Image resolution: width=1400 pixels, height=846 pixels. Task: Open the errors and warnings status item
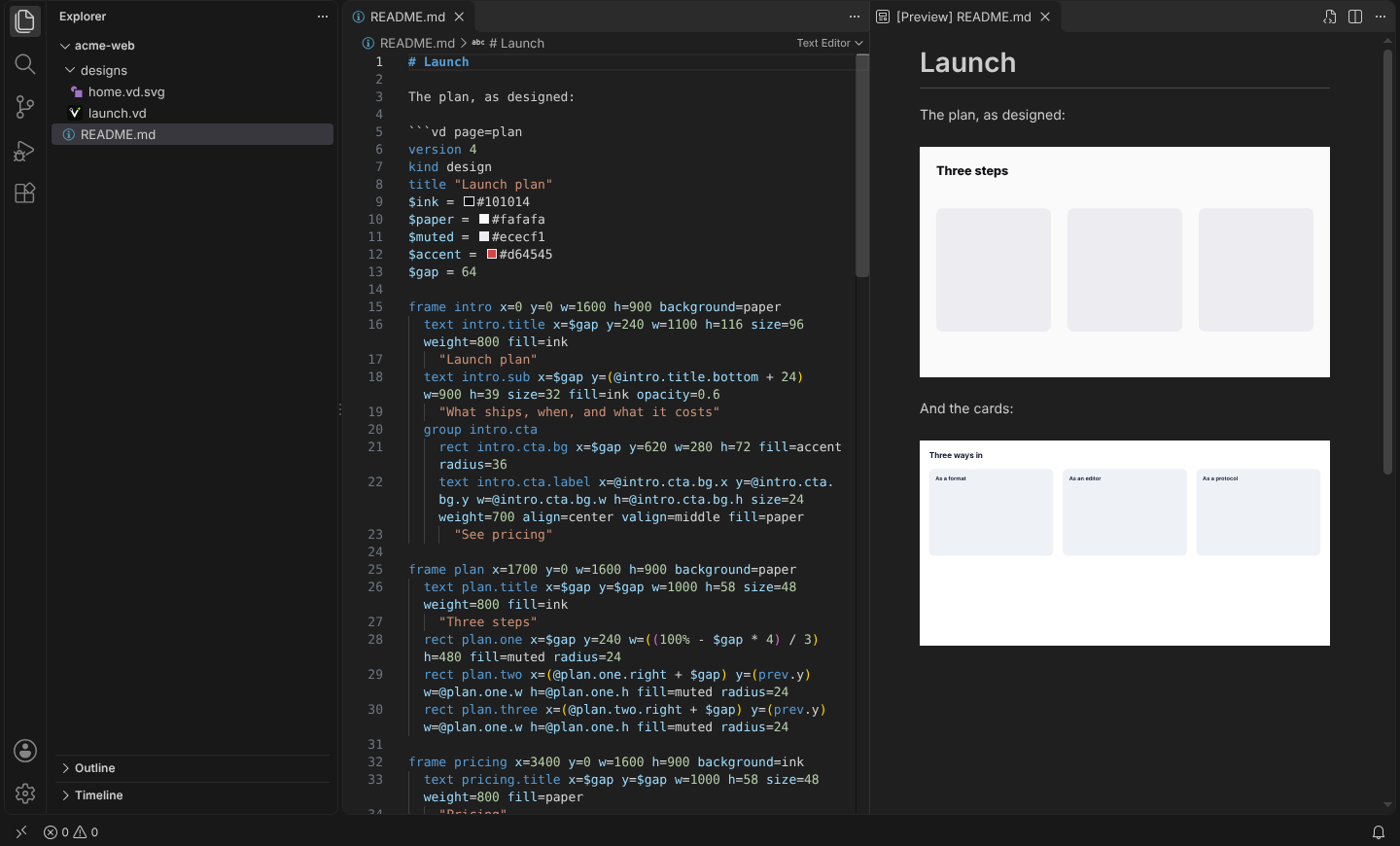click(71, 832)
